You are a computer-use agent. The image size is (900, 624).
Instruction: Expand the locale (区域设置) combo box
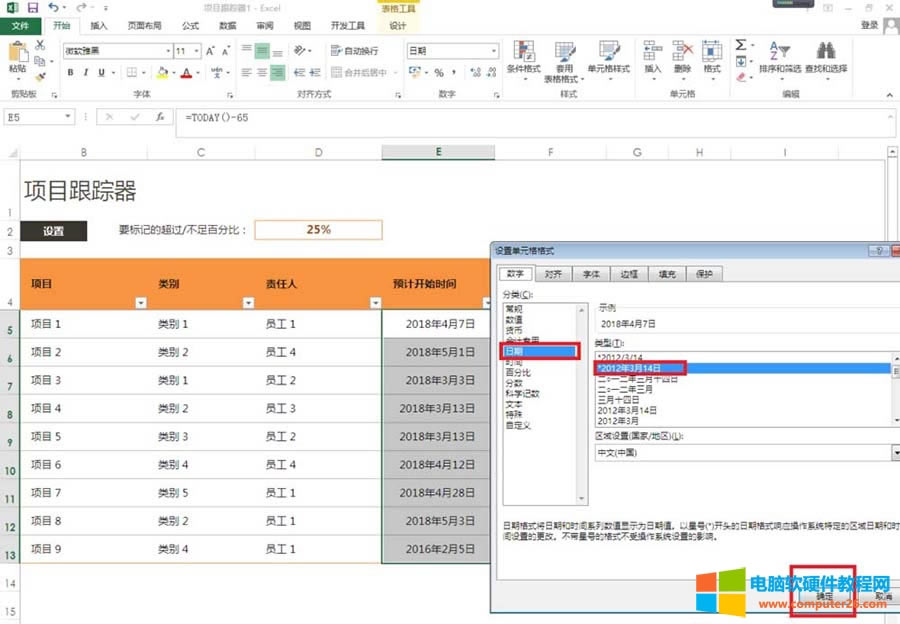point(894,452)
